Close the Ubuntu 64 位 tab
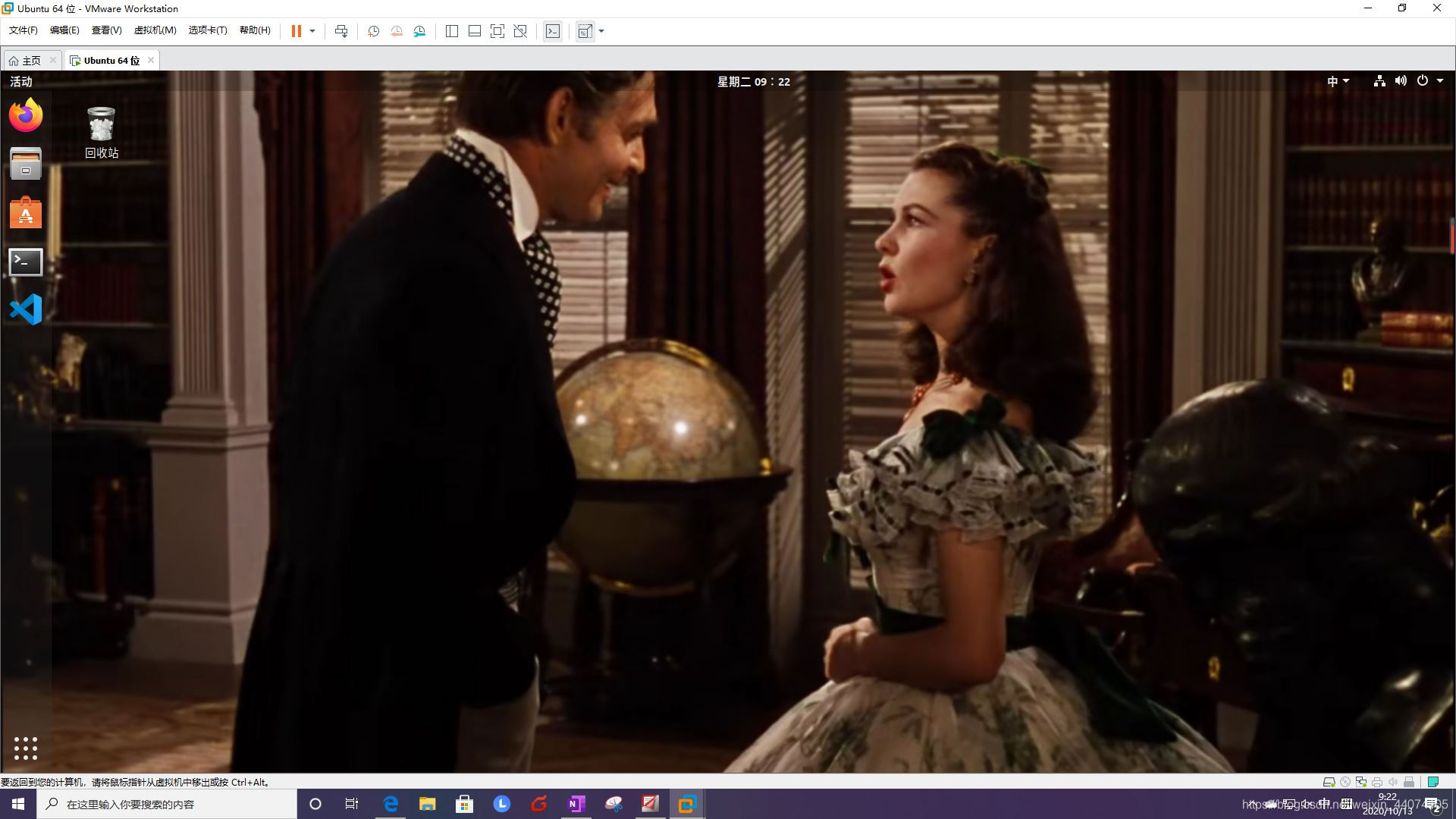This screenshot has width=1456, height=819. click(x=151, y=60)
